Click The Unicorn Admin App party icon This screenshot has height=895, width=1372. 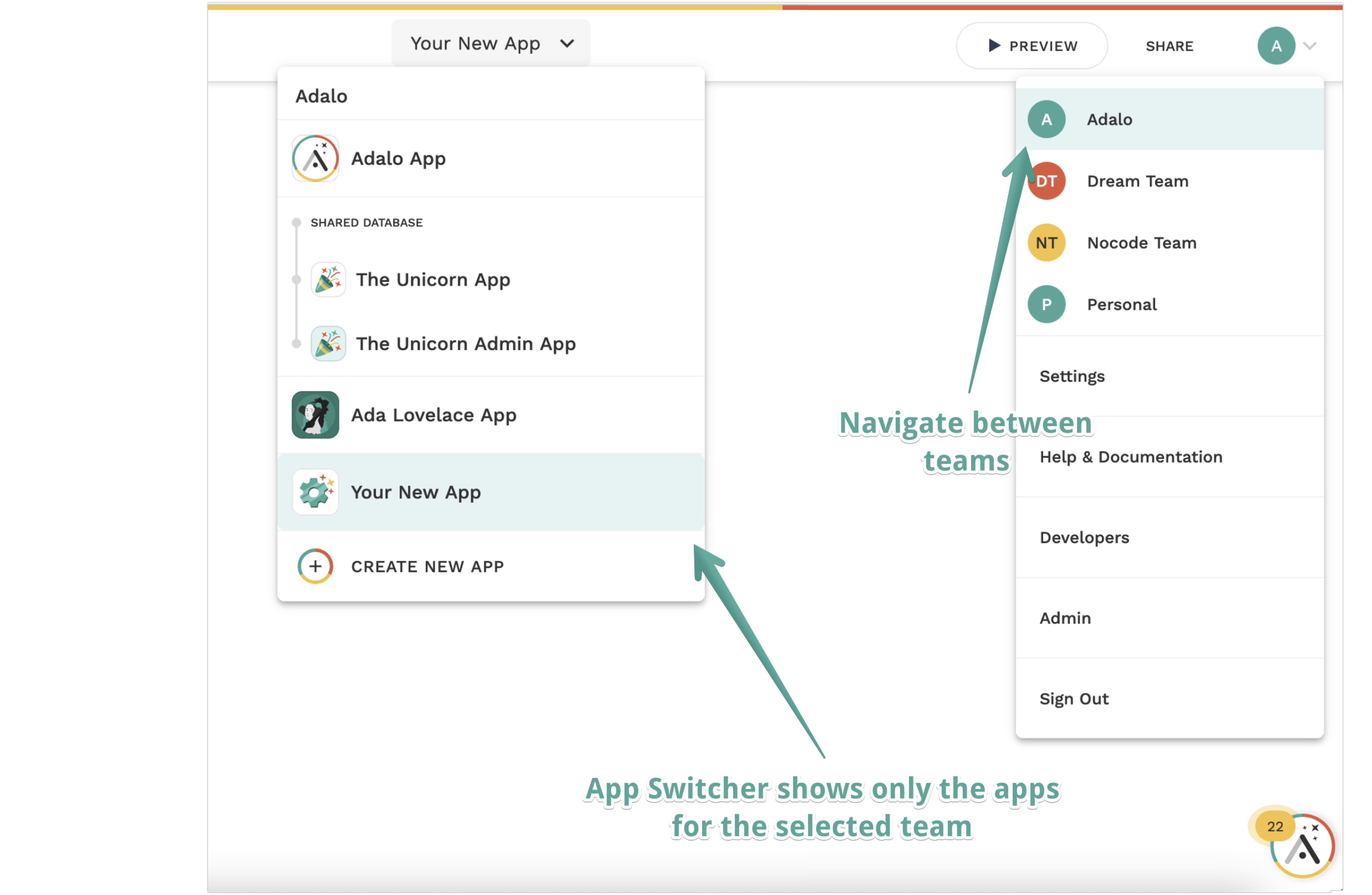[x=329, y=344]
